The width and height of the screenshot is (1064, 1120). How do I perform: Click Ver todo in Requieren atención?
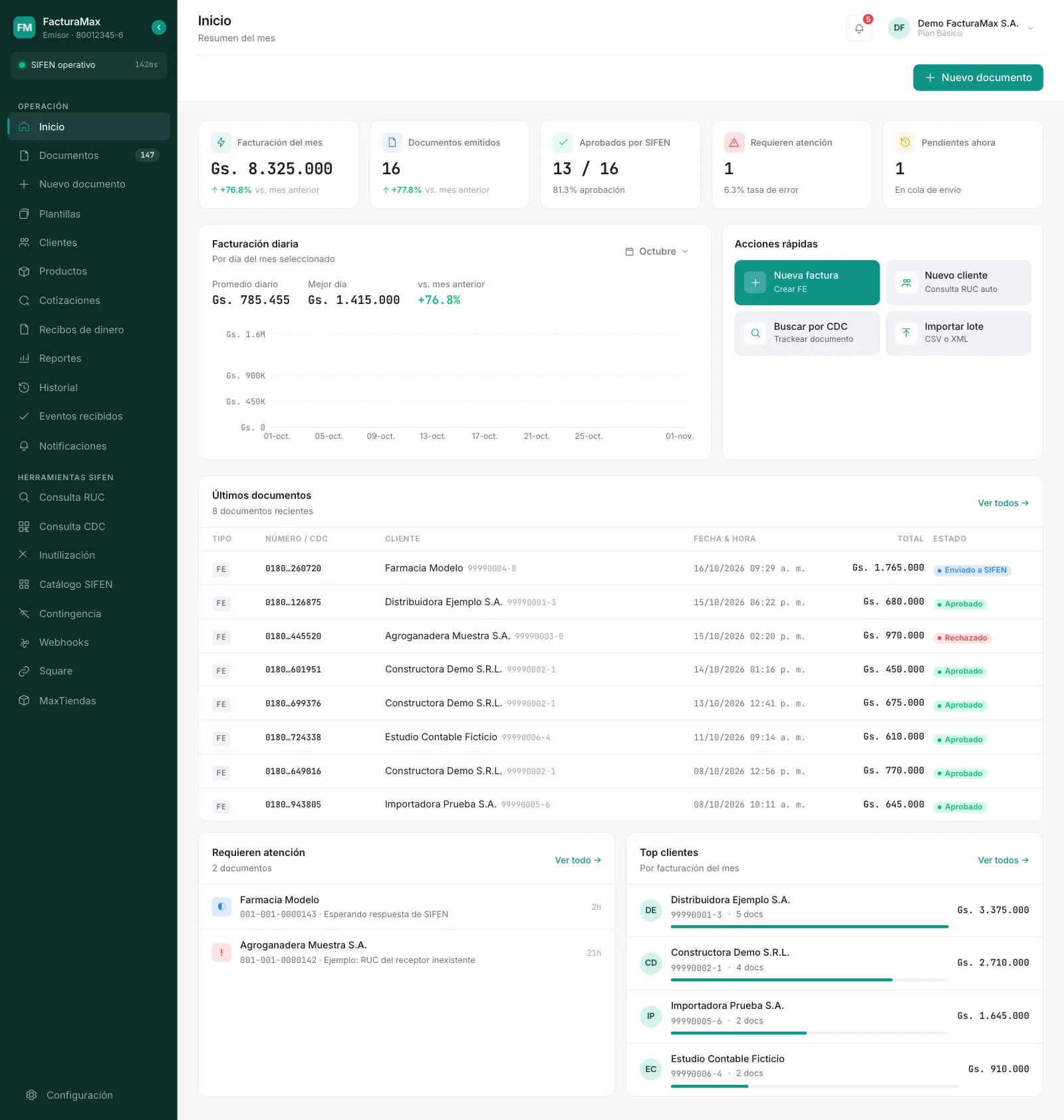coord(578,861)
